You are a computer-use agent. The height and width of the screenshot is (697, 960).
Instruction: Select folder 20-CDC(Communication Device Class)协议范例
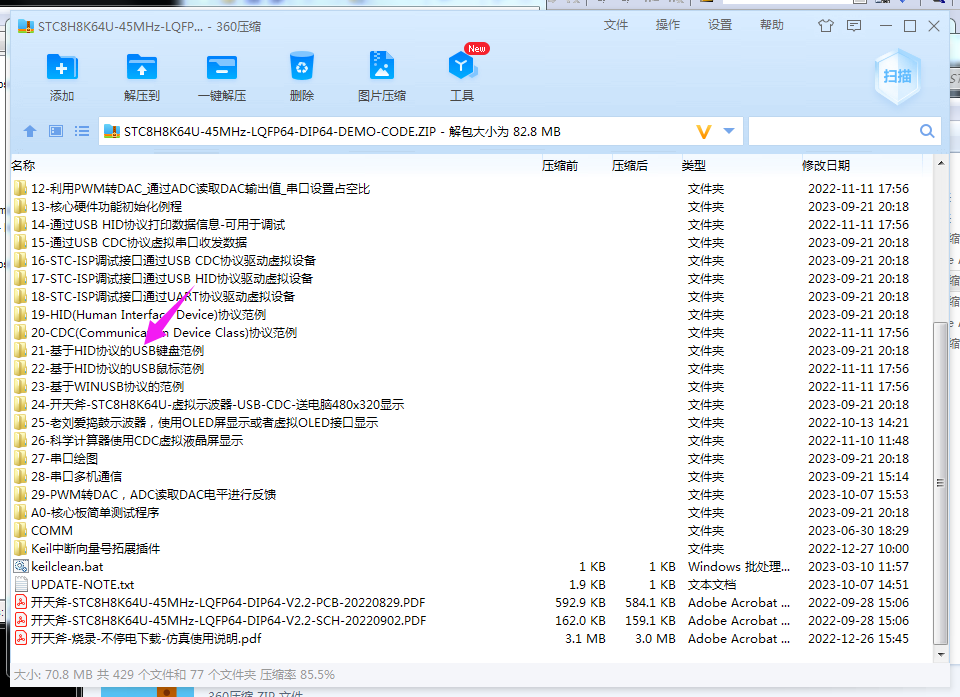(x=164, y=333)
